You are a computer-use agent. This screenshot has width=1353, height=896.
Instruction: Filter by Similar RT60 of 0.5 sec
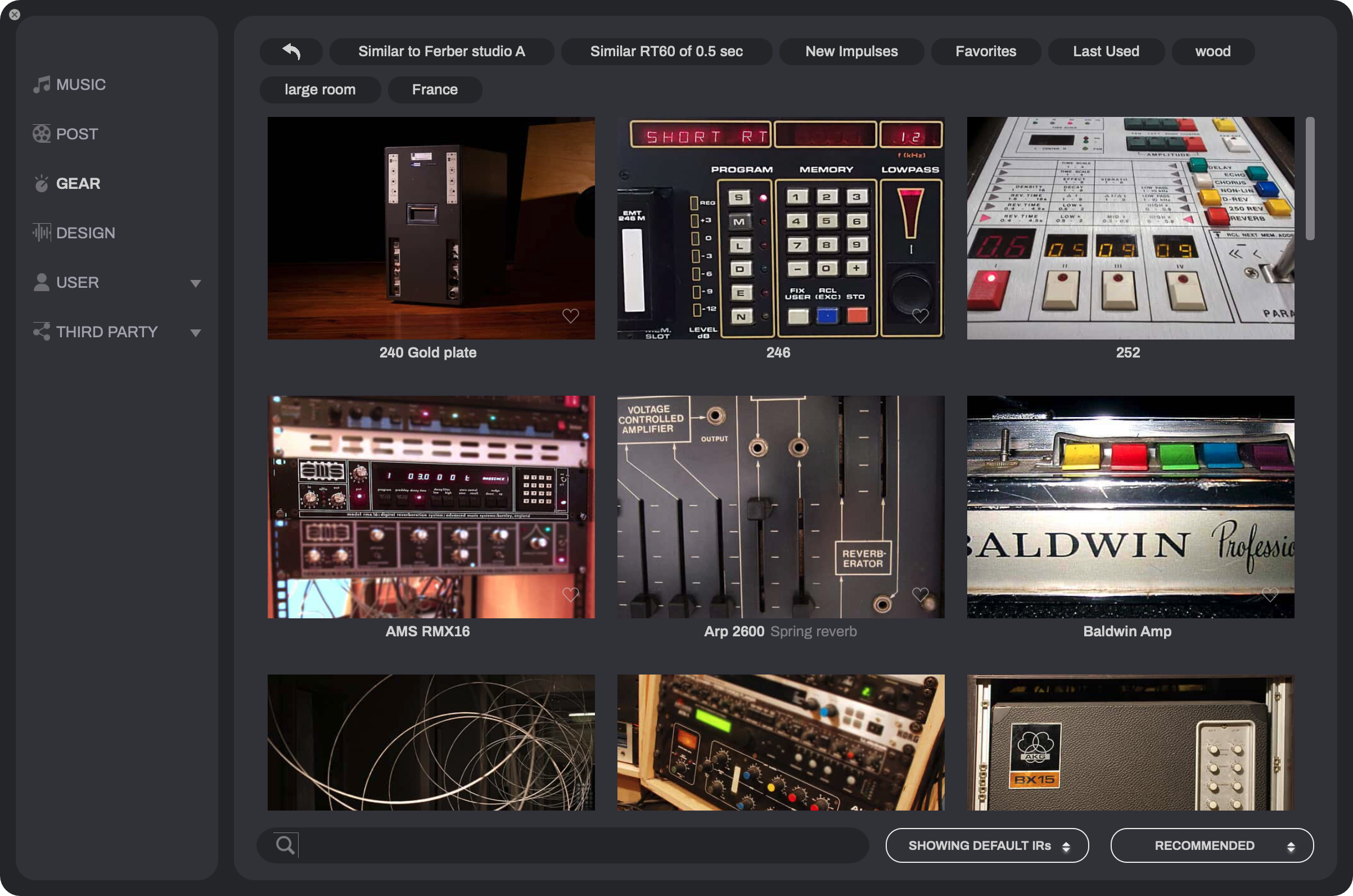[x=666, y=51]
